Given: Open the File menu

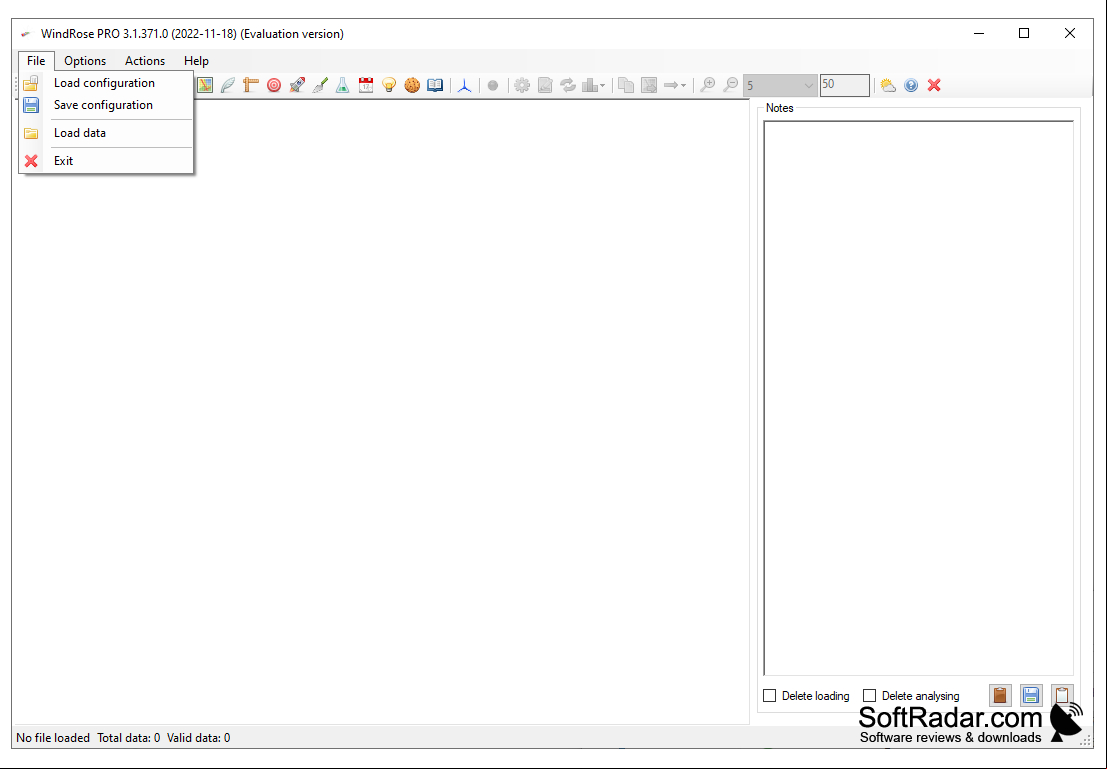Looking at the screenshot, I should [36, 61].
